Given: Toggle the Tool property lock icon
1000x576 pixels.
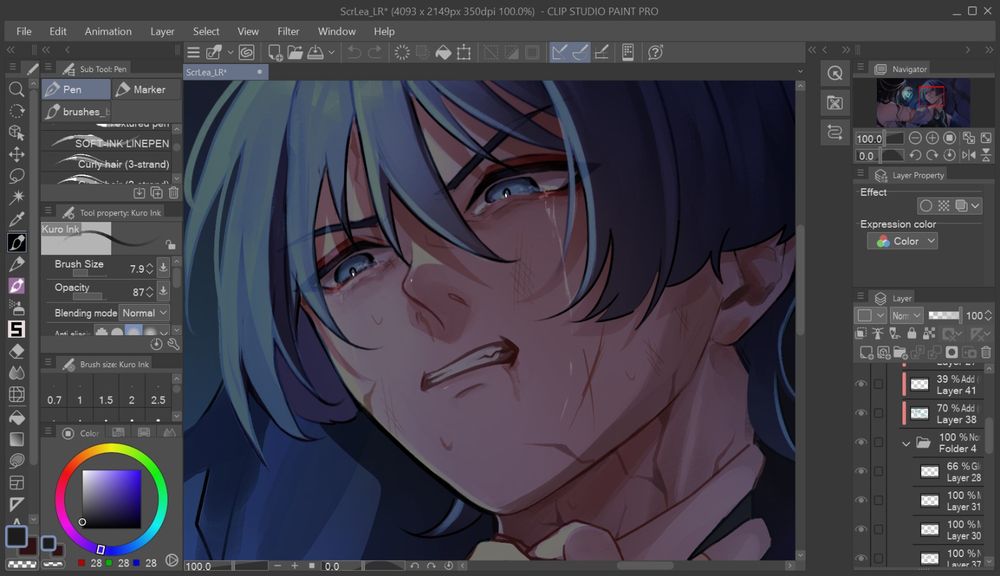Looking at the screenshot, I should click(170, 244).
